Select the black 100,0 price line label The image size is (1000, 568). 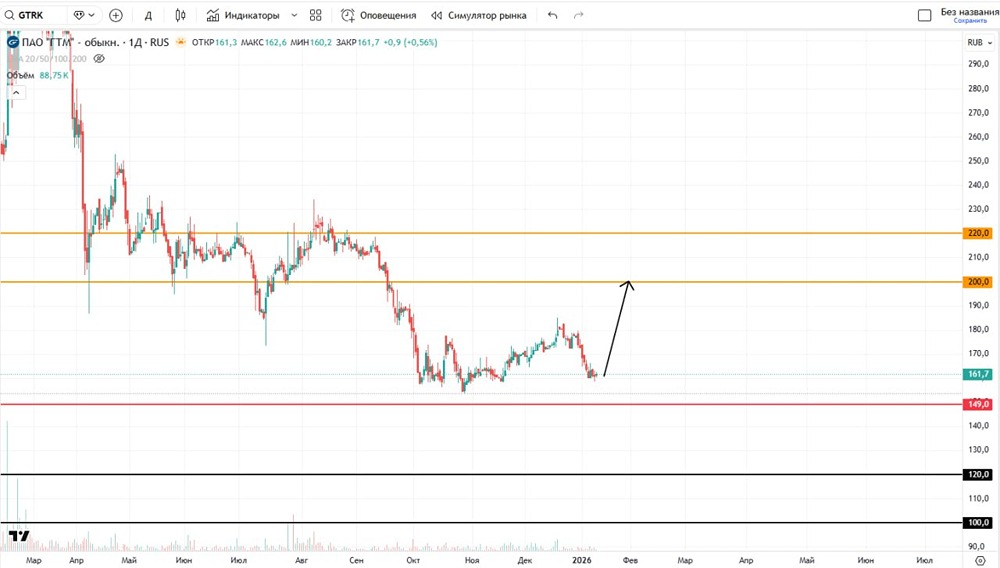[x=978, y=523]
